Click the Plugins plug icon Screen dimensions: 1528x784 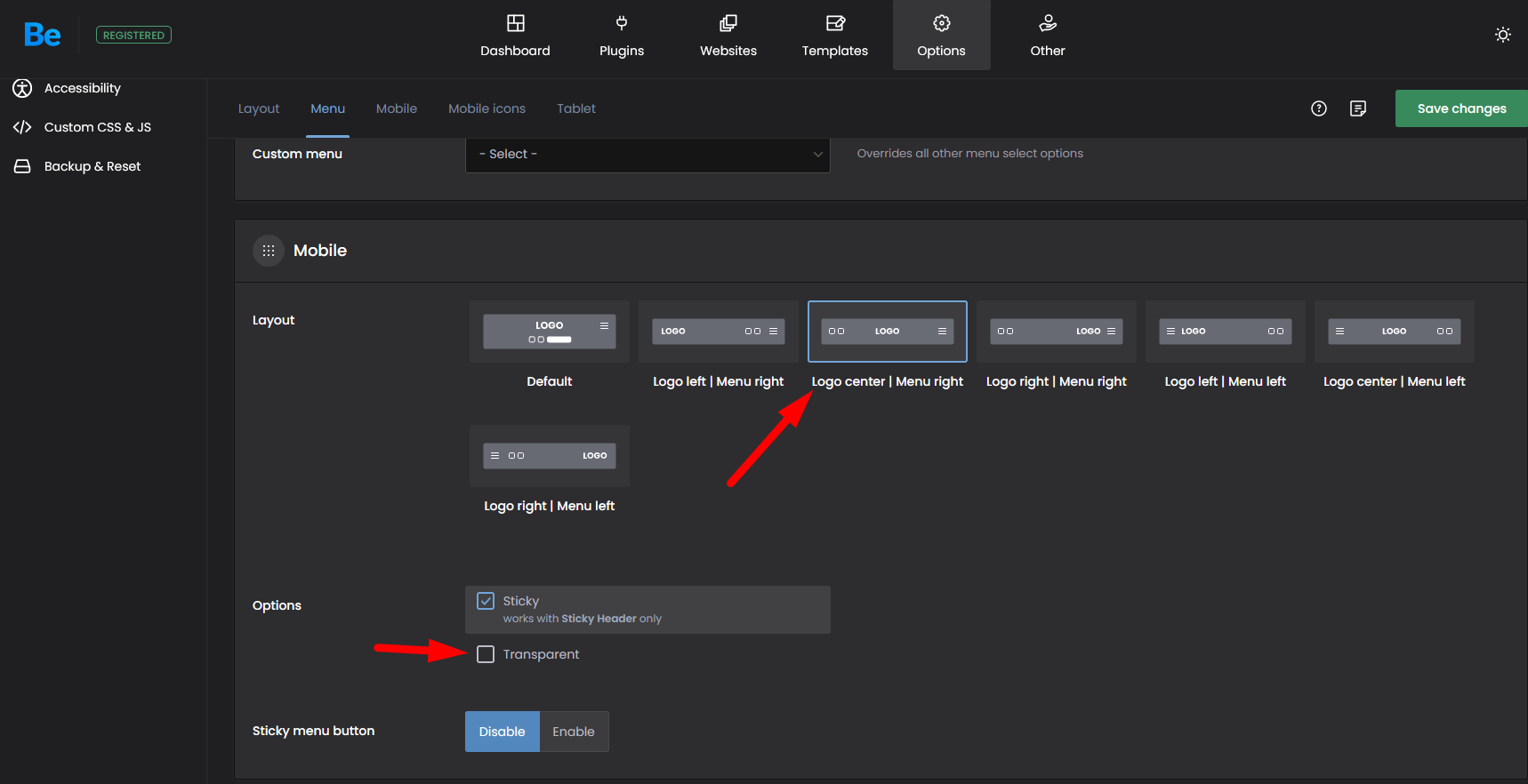(x=622, y=23)
